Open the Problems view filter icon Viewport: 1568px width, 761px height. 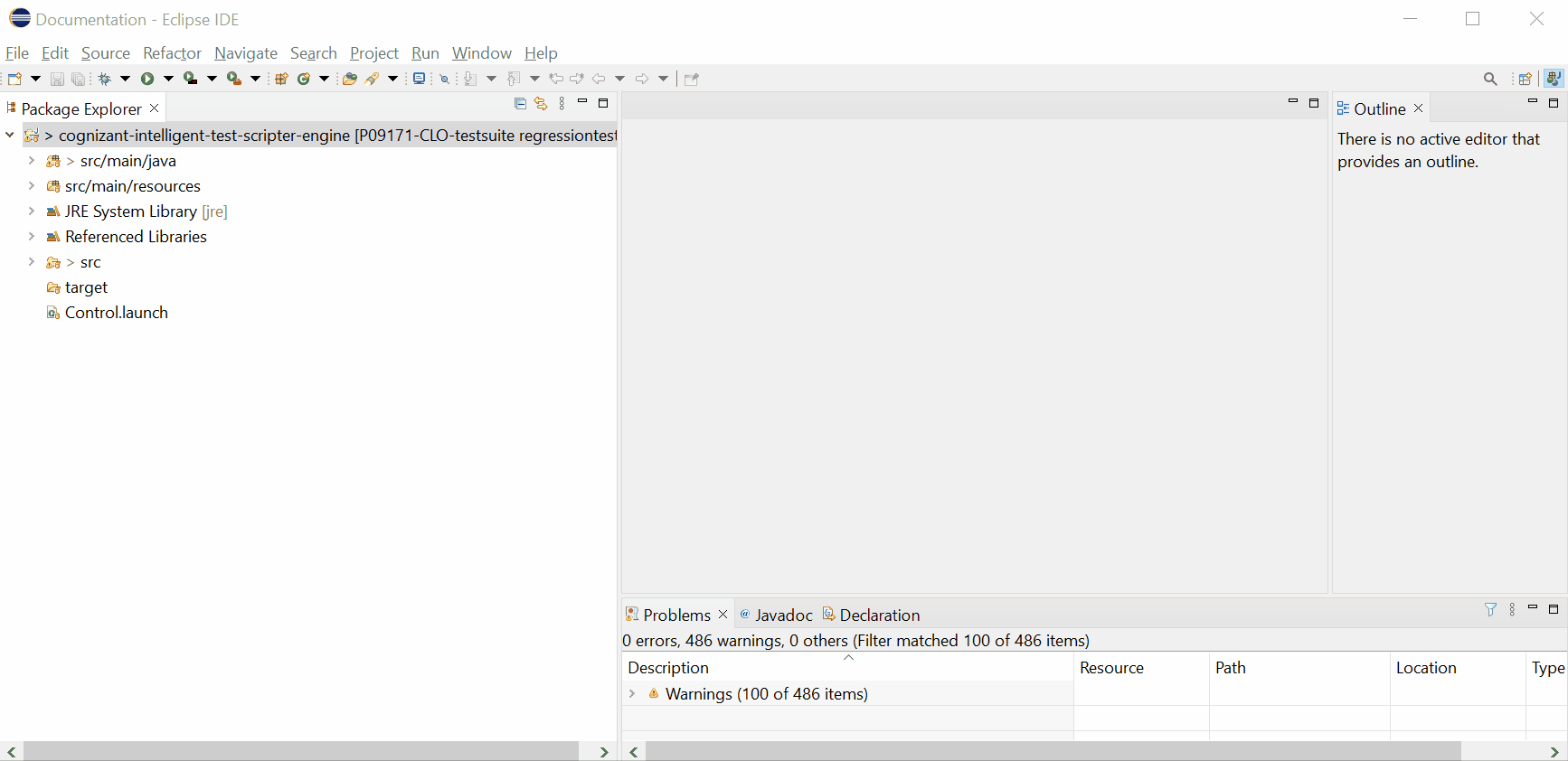click(1490, 610)
